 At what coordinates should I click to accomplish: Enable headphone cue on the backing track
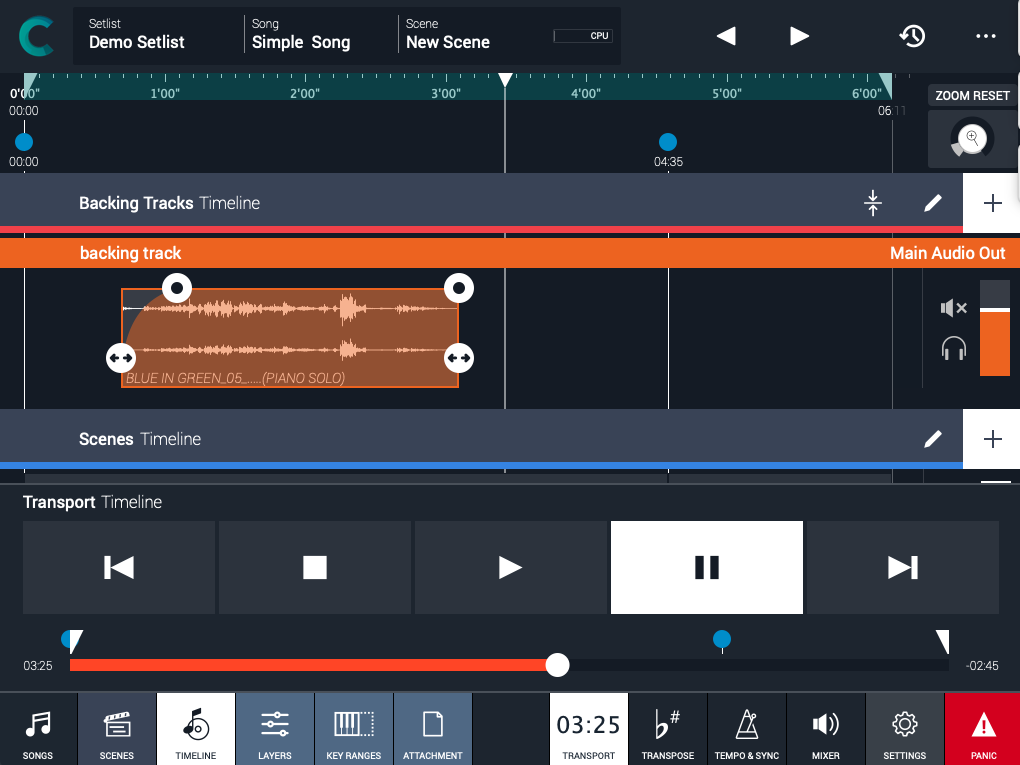[x=953, y=349]
